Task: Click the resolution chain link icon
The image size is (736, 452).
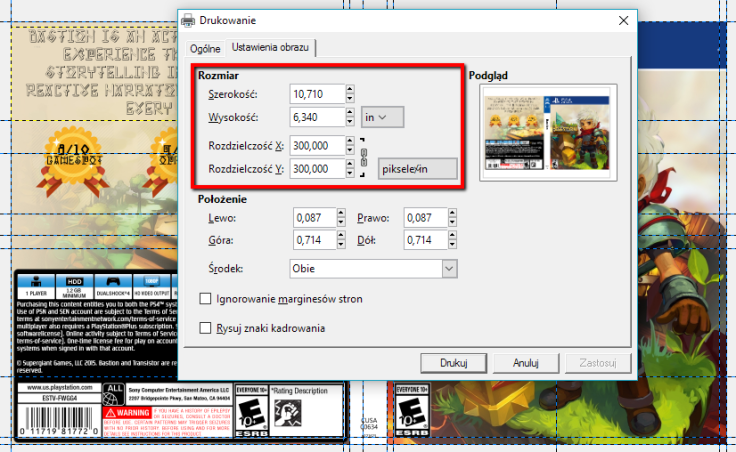Action: 365,158
